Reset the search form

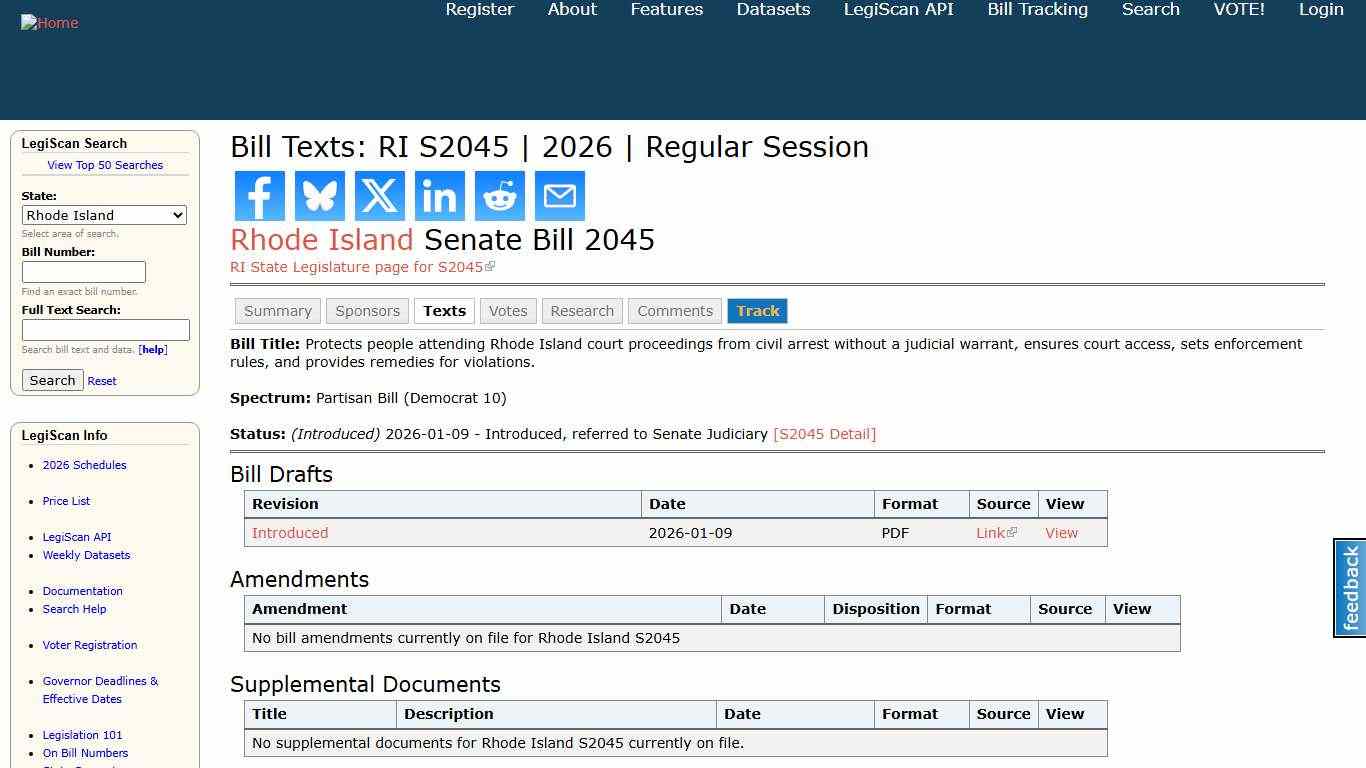point(101,380)
